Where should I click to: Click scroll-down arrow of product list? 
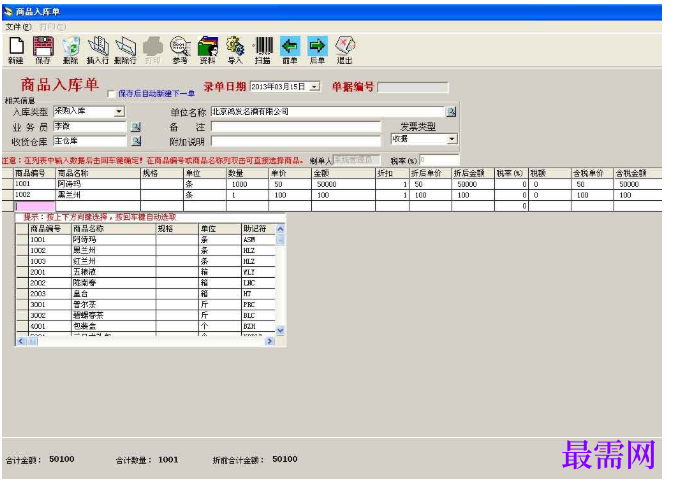click(x=280, y=330)
